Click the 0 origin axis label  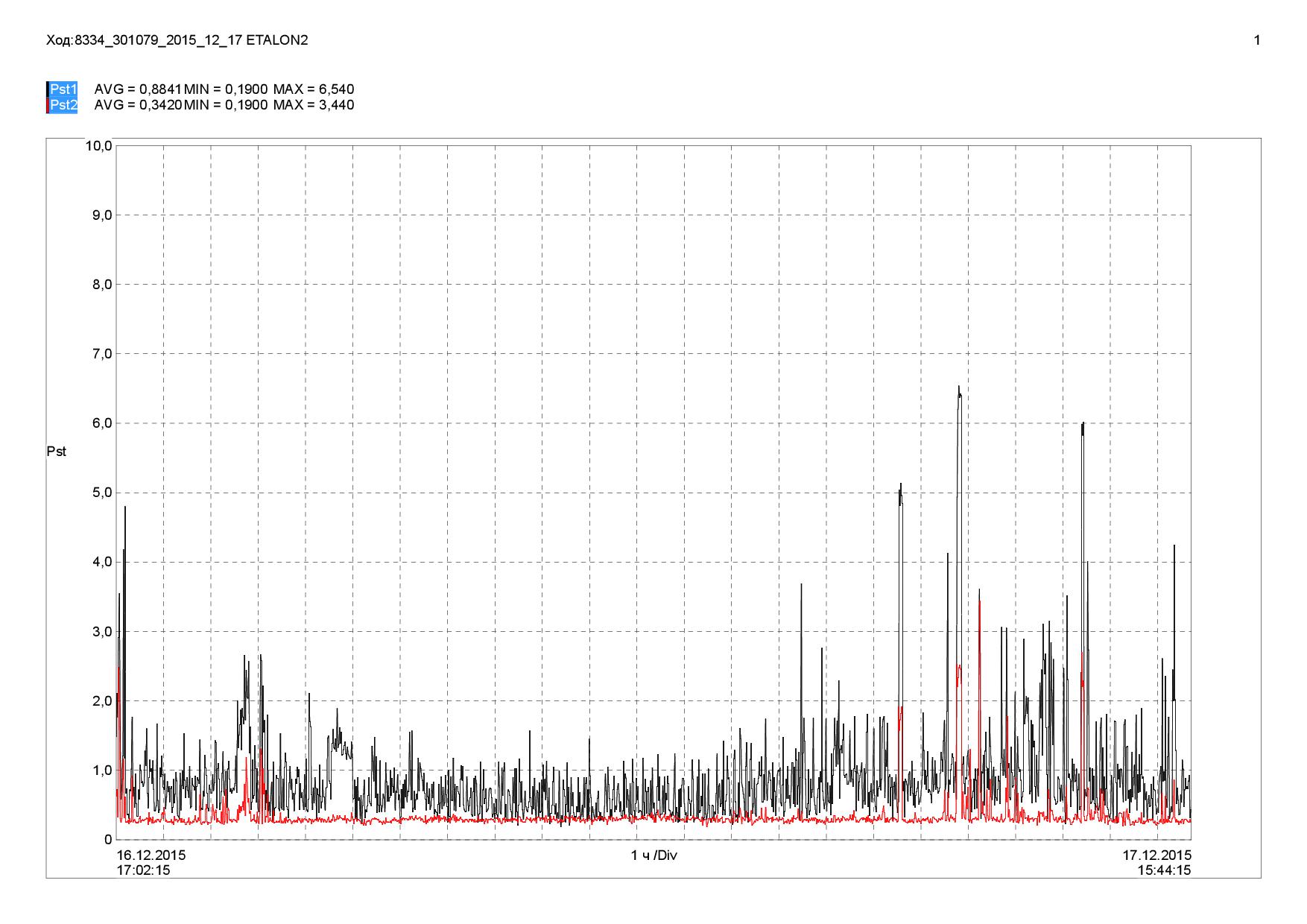pyautogui.click(x=109, y=840)
